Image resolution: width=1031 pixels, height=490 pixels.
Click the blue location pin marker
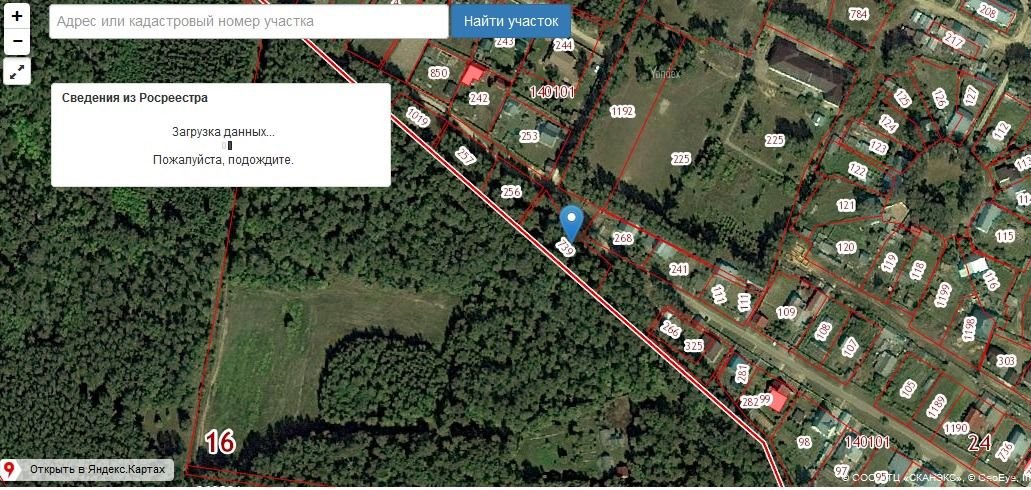[571, 224]
